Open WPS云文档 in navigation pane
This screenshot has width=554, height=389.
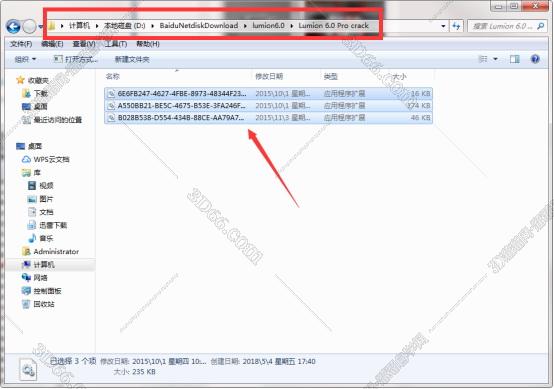pos(52,160)
